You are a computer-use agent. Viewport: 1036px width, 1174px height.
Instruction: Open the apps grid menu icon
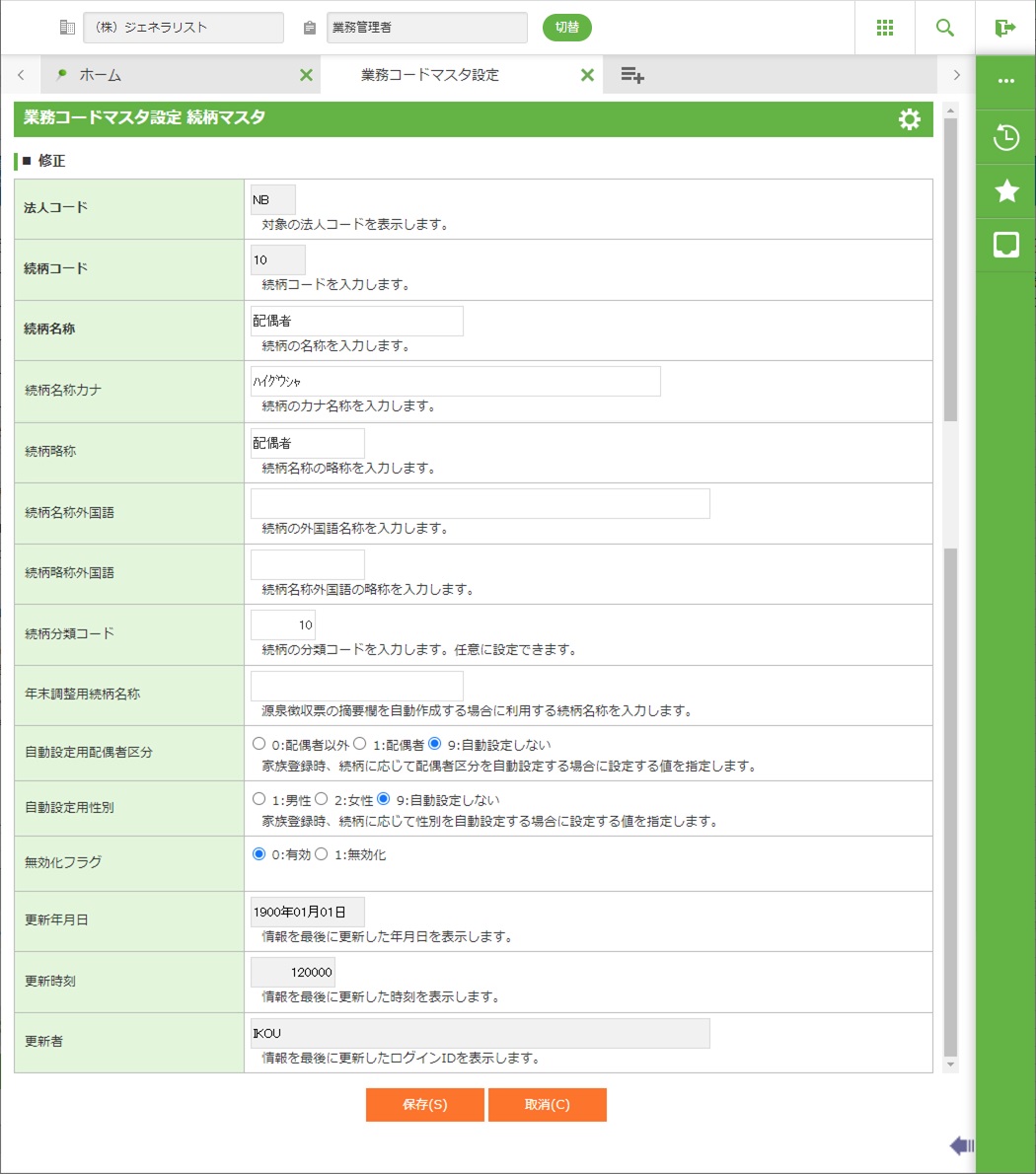click(885, 28)
